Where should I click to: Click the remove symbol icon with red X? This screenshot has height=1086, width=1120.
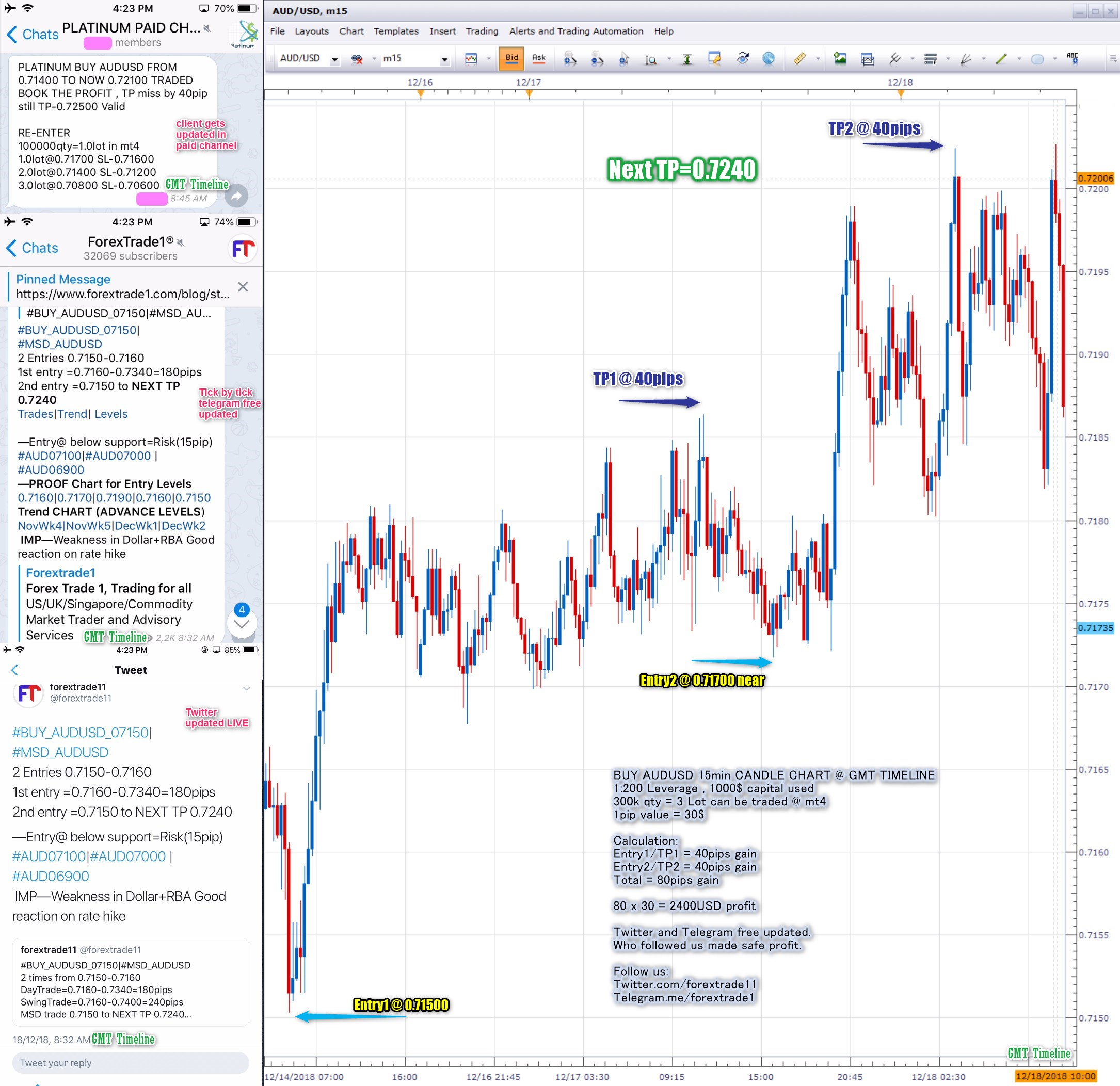[357, 58]
